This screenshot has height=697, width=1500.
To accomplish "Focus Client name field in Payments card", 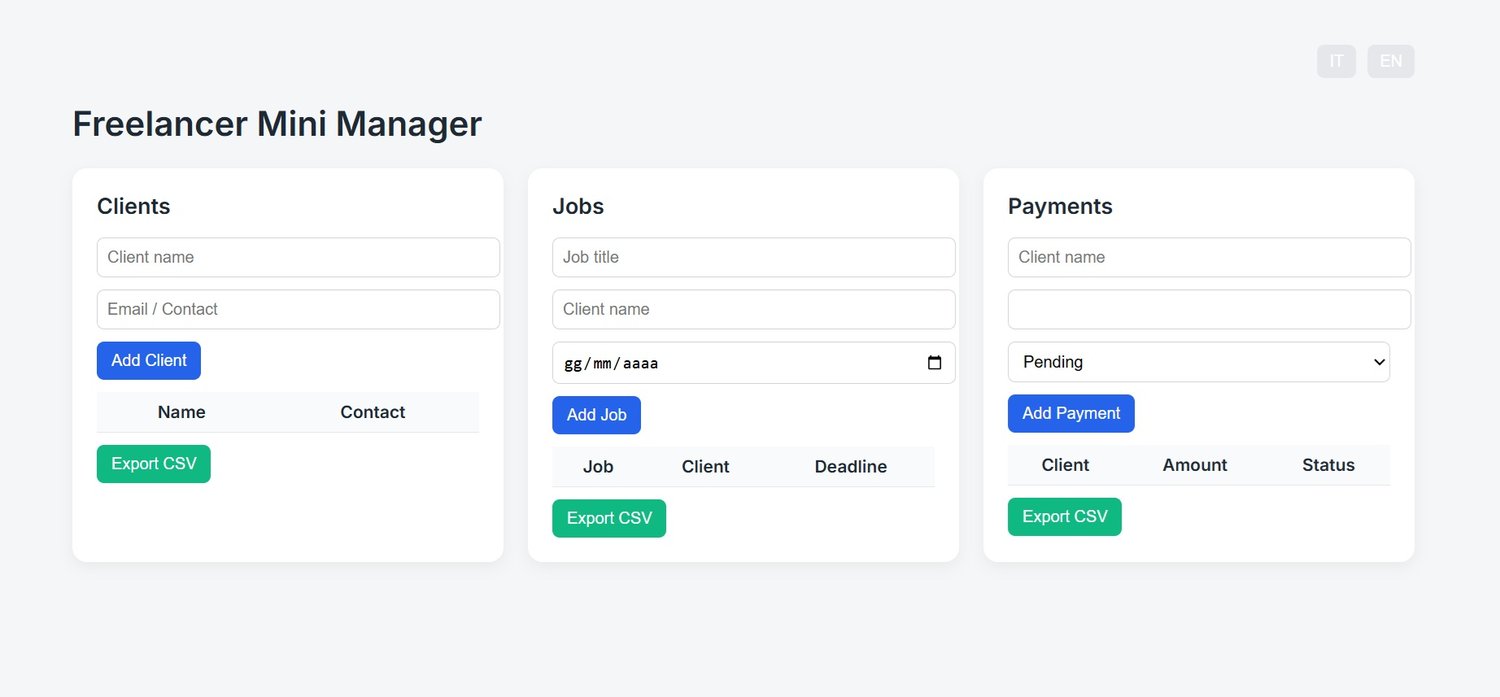I will [1209, 257].
